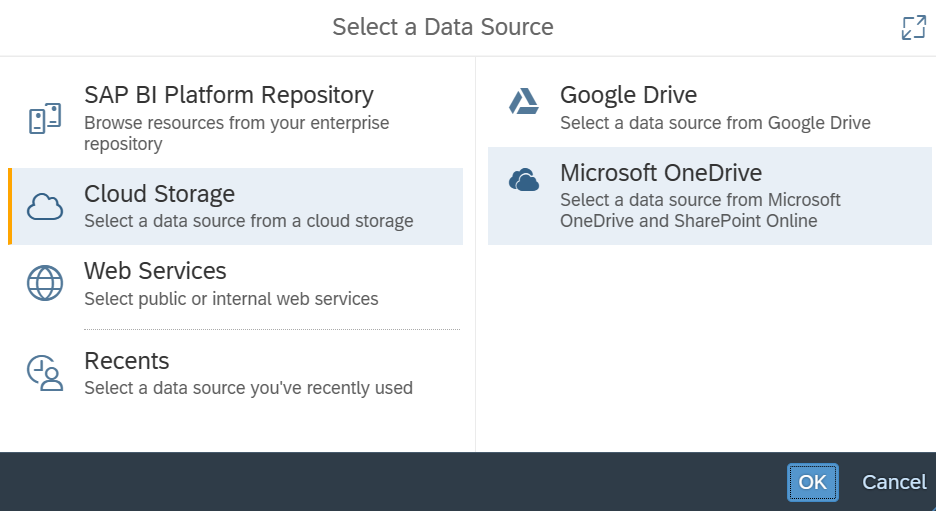The height and width of the screenshot is (511, 936).
Task: Dismiss the dialog with Cancel
Action: (894, 482)
